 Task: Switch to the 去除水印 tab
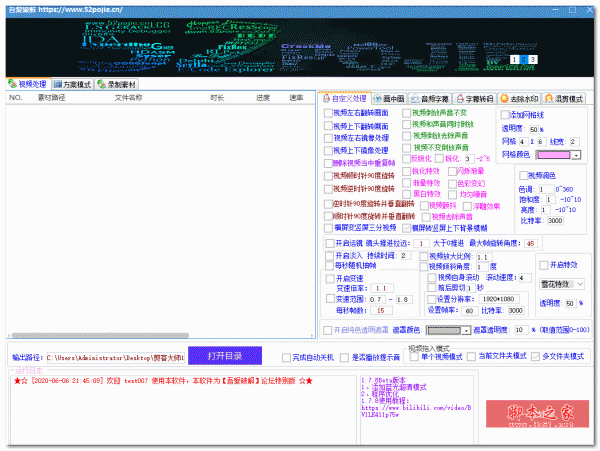point(519,99)
